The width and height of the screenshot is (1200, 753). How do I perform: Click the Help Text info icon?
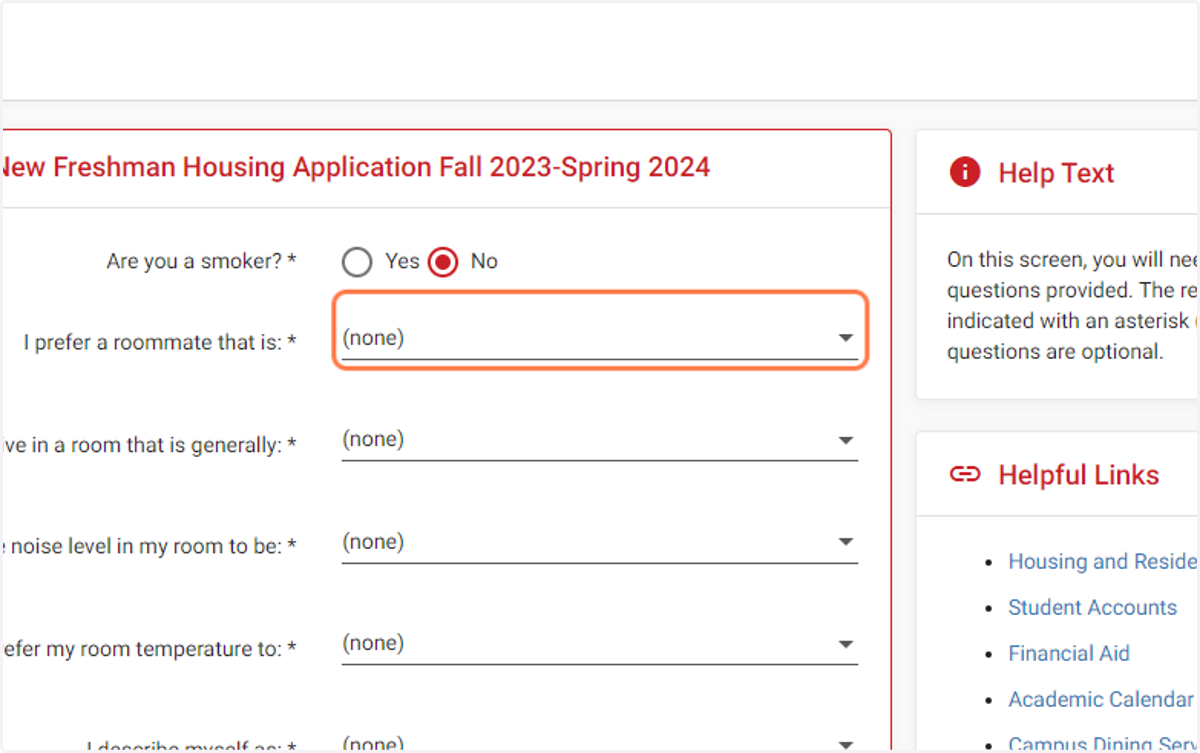(x=965, y=173)
